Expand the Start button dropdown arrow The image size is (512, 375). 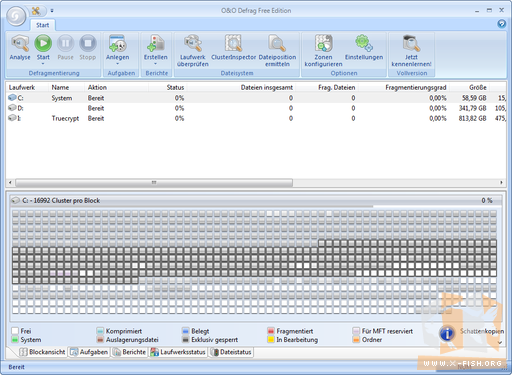43,63
